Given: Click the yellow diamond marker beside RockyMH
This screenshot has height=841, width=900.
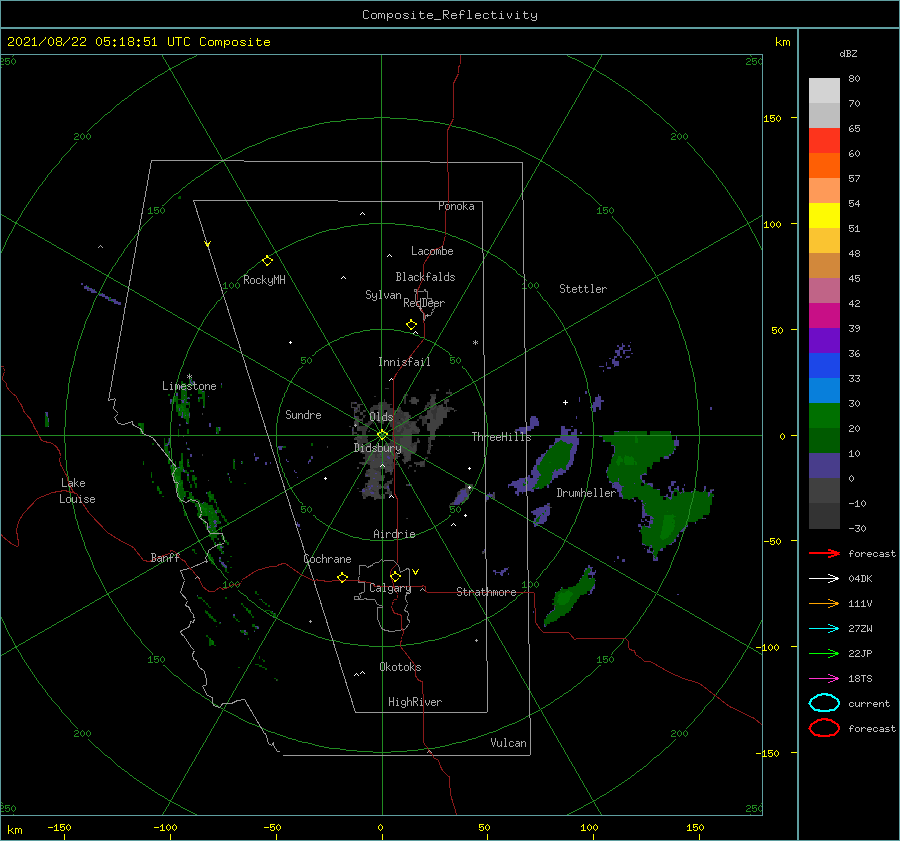Looking at the screenshot, I should click(x=267, y=261).
